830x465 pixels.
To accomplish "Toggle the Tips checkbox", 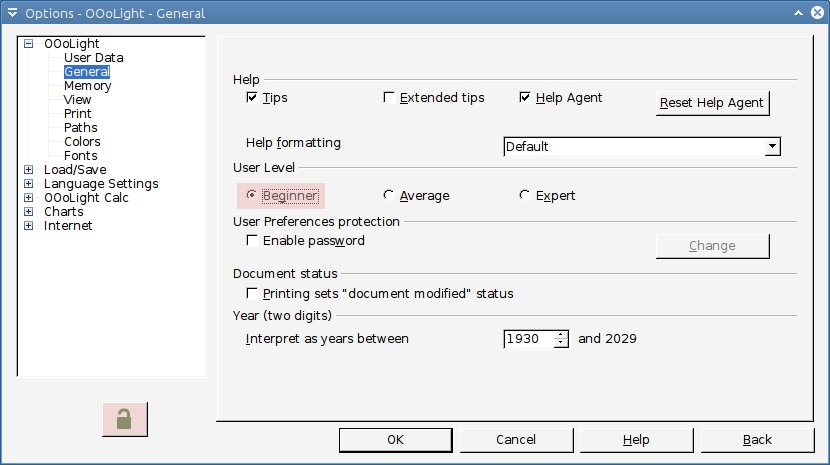I will (252, 97).
